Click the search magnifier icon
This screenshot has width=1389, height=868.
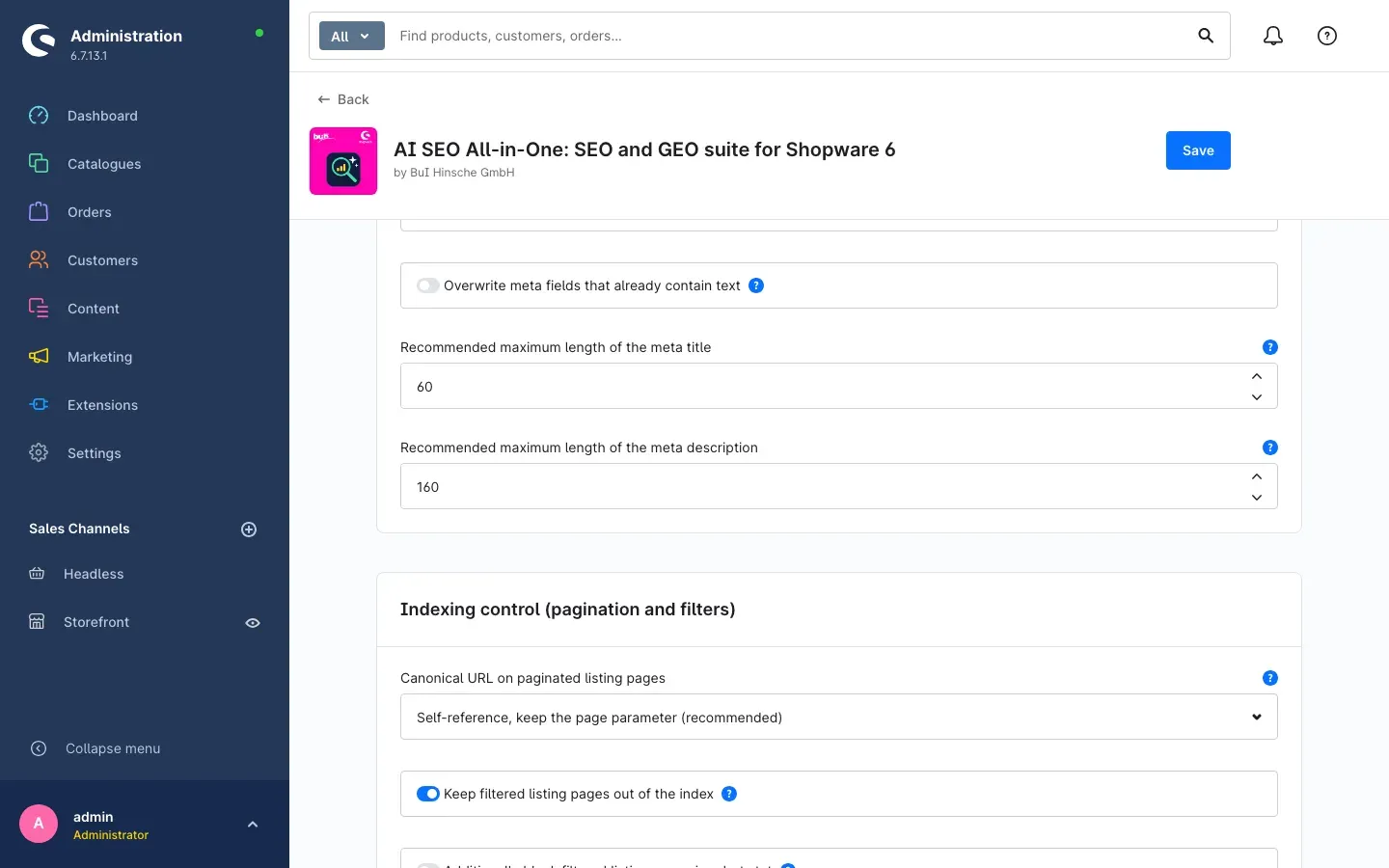click(1206, 36)
